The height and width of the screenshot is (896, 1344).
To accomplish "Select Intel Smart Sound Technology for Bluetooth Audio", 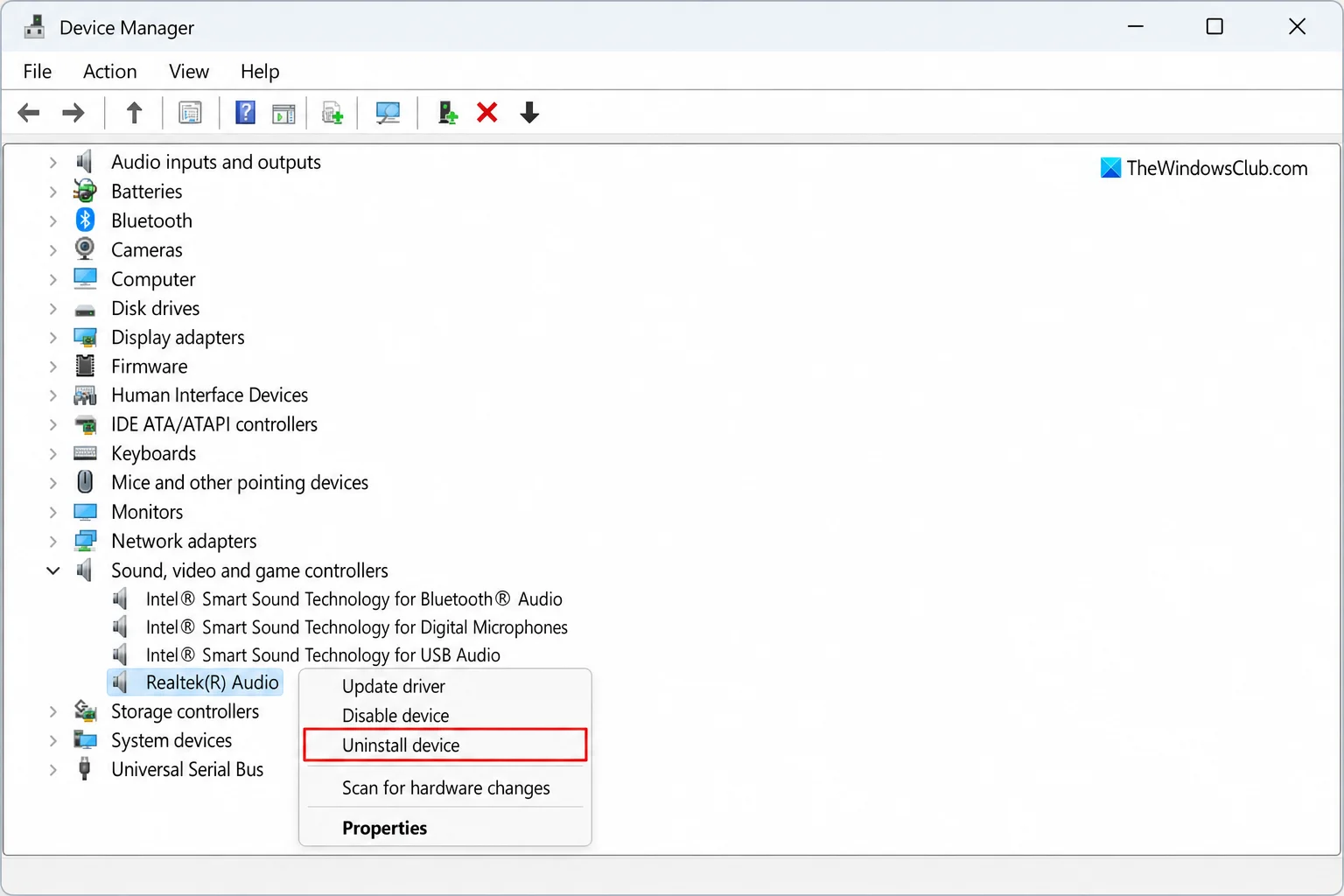I will point(353,598).
